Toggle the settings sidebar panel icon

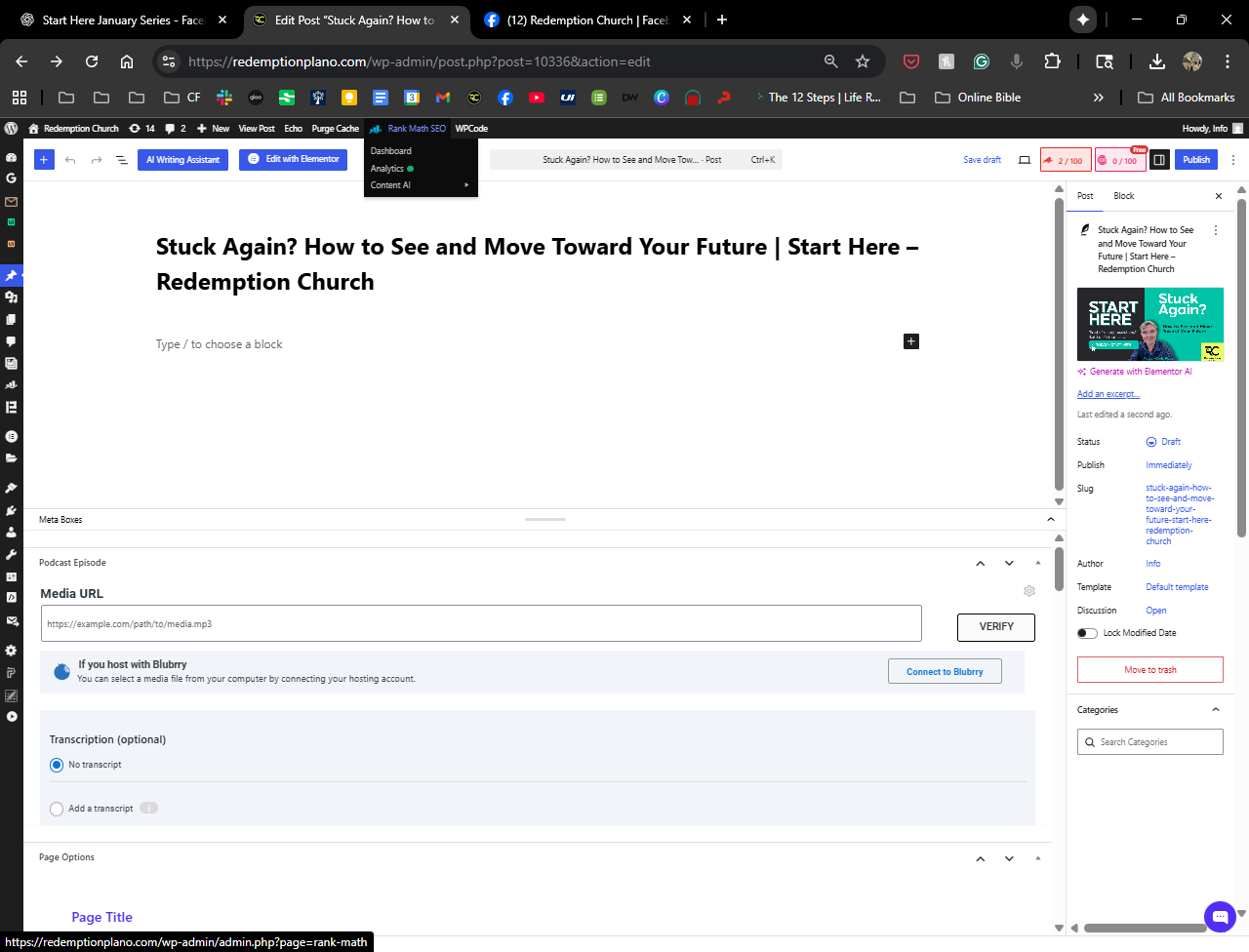click(x=1159, y=160)
